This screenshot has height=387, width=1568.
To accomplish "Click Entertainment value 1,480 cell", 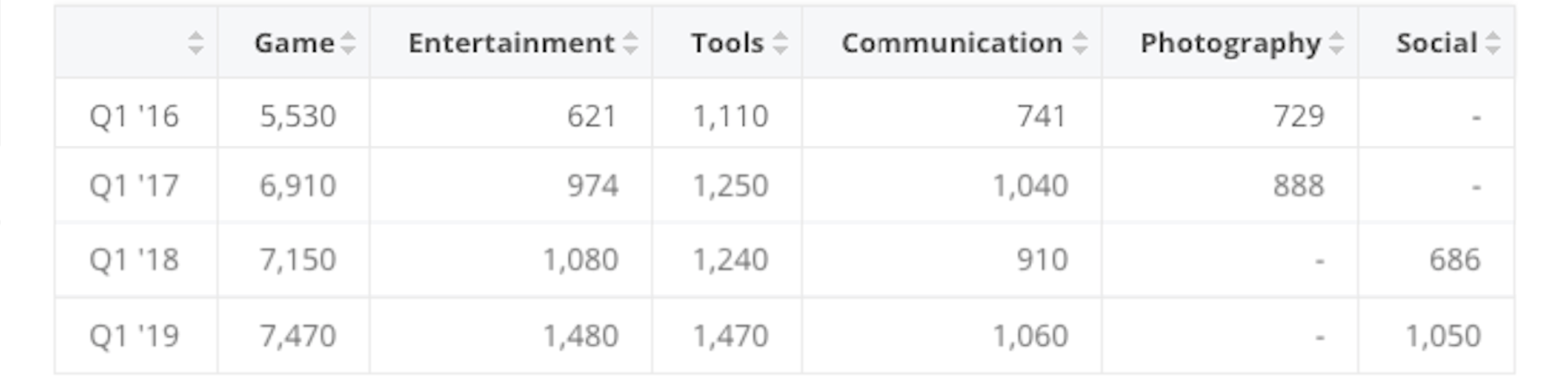I will point(580,336).
